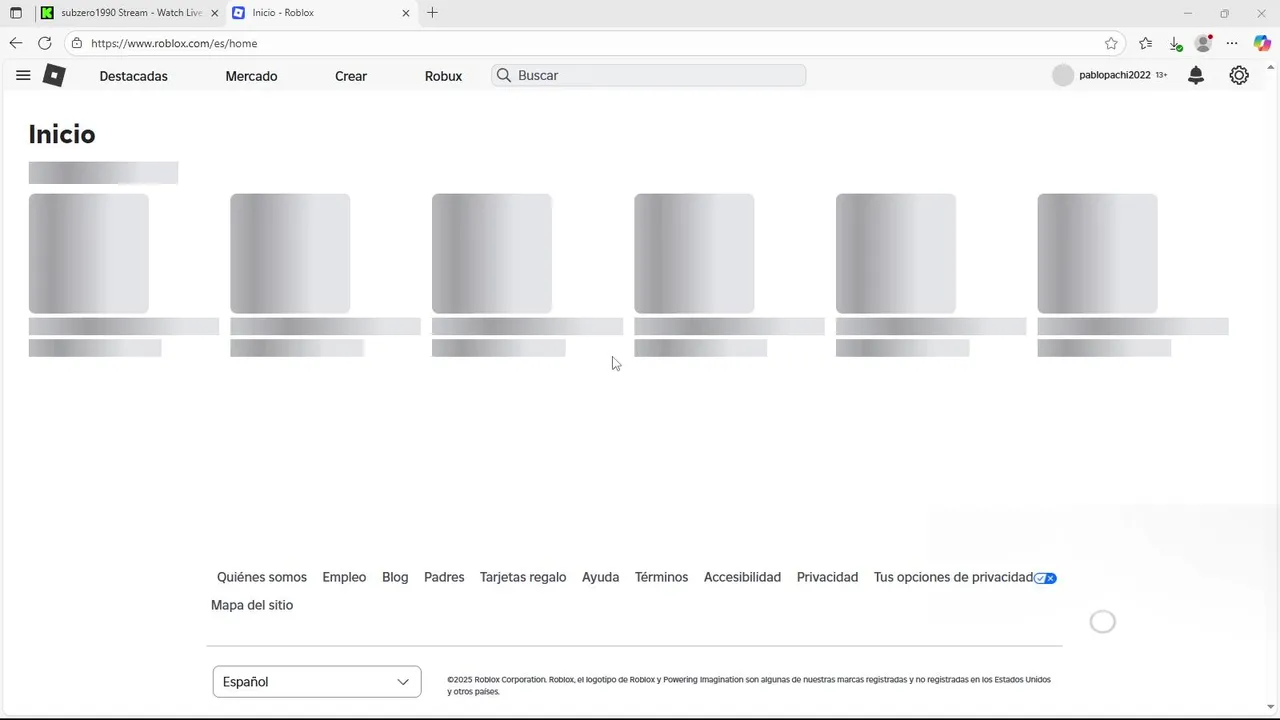The width and height of the screenshot is (1280, 720).
Task: Click the search magnifier icon
Action: coord(504,75)
